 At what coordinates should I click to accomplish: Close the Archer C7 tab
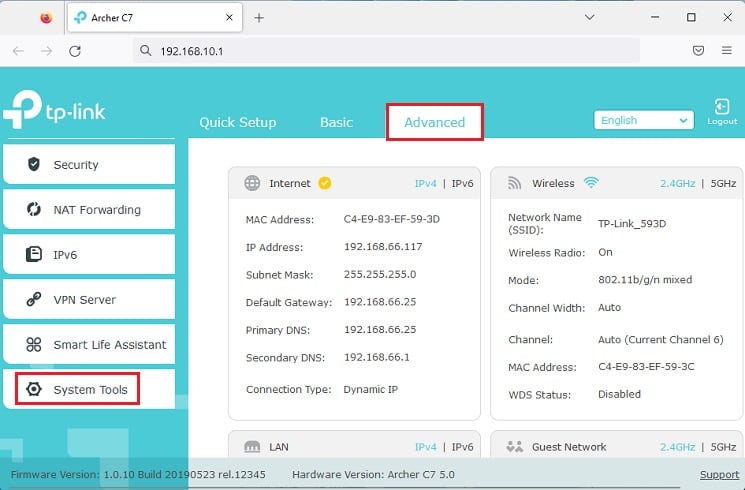[229, 18]
